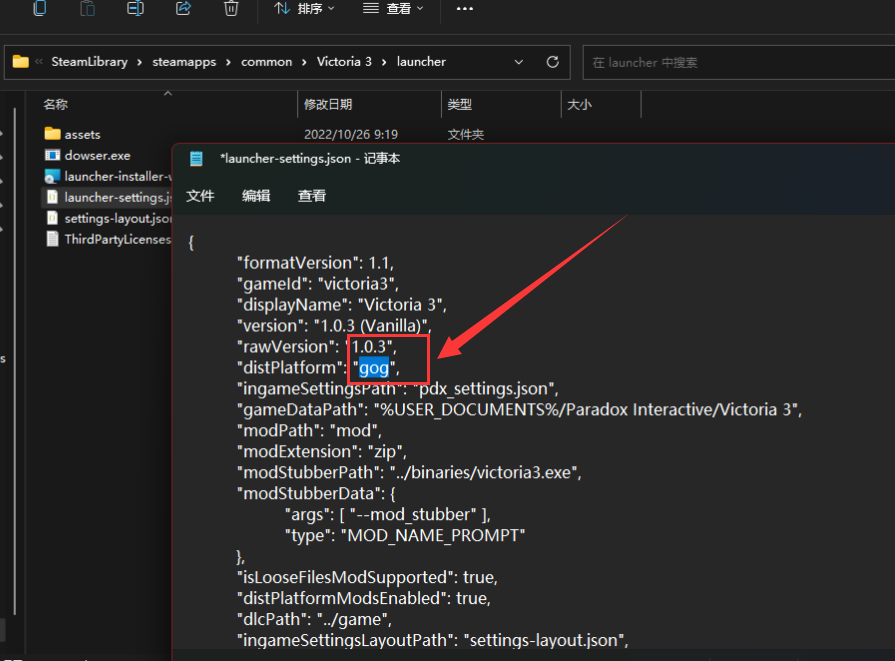The width and height of the screenshot is (895, 661).
Task: Navigate to the common breadcrumb folder
Action: tap(267, 62)
